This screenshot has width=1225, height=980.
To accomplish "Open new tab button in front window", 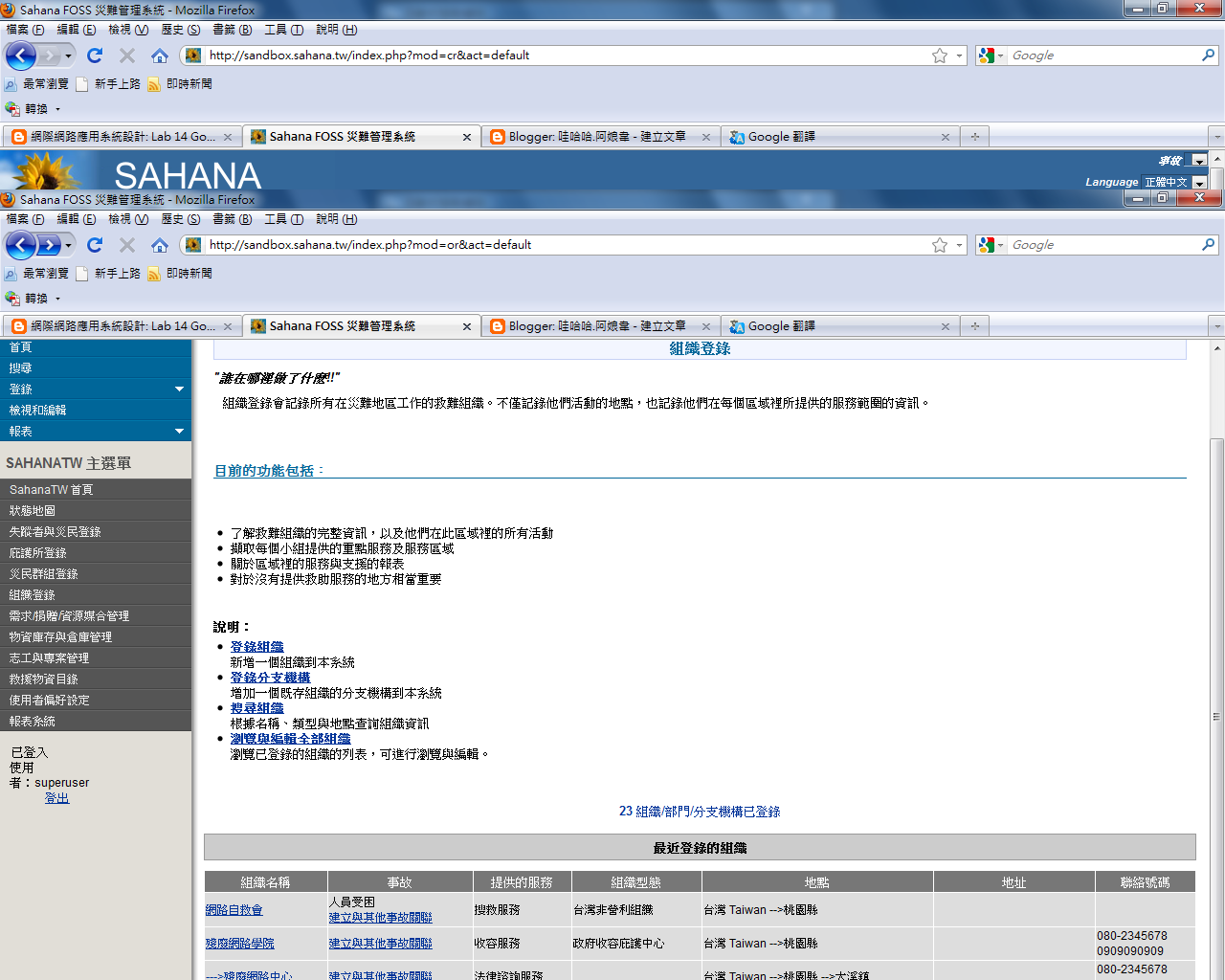I will click(x=974, y=326).
